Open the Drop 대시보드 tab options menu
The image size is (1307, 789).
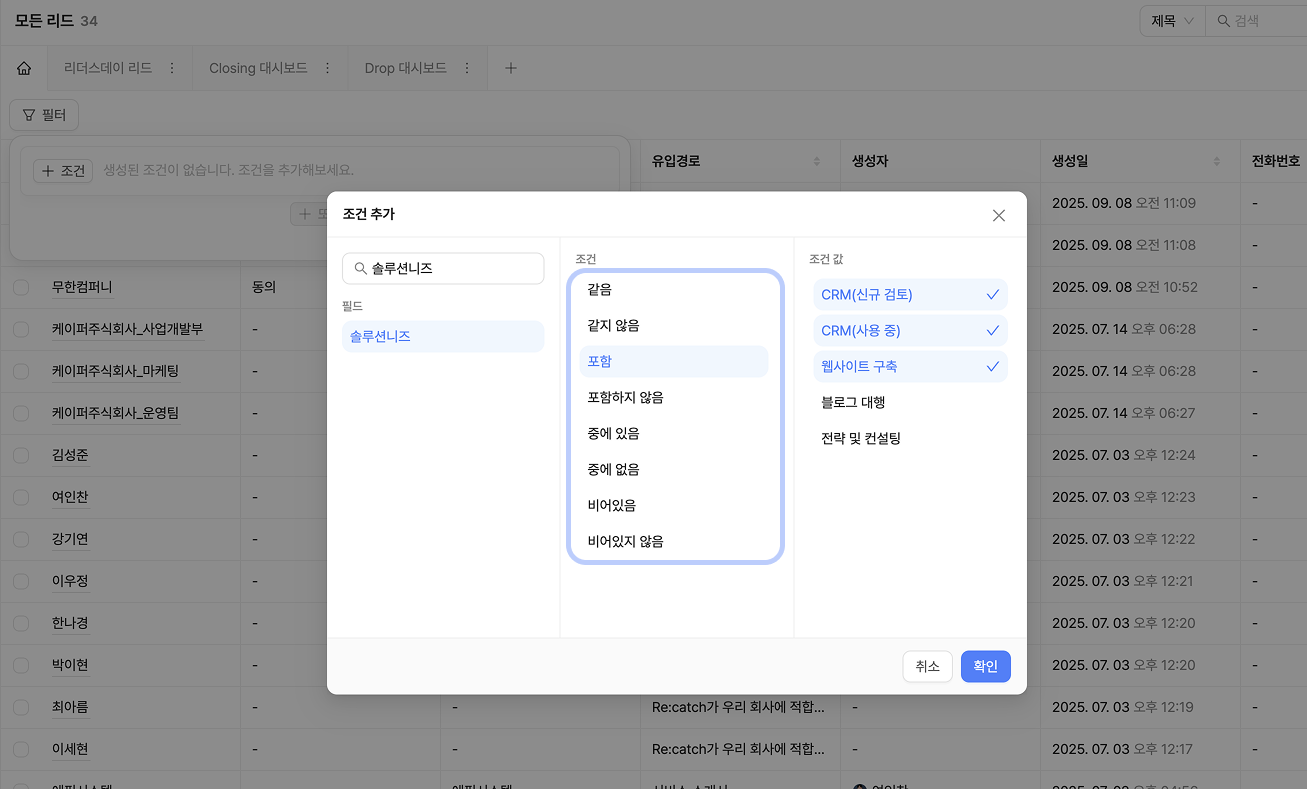pos(466,68)
